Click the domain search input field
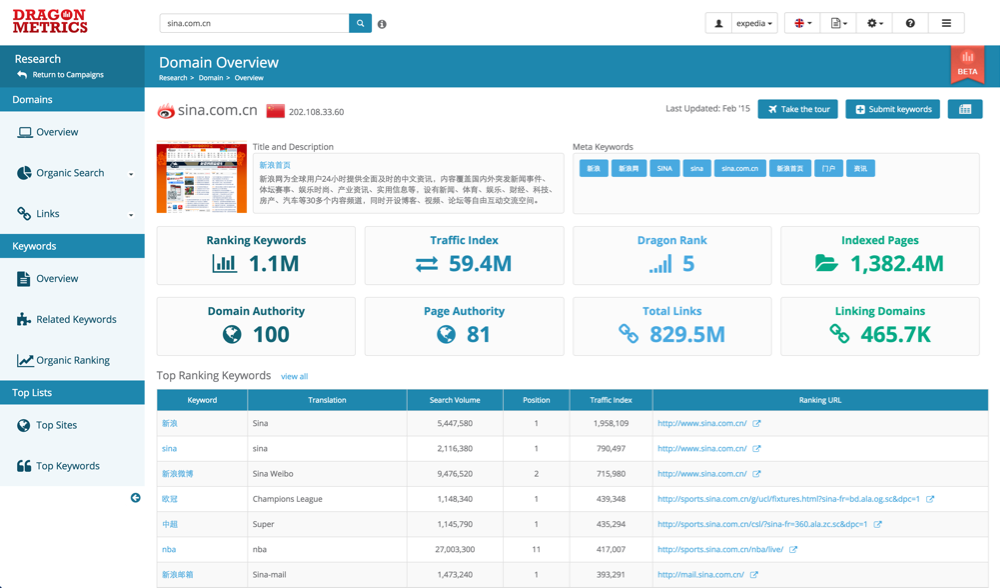 [254, 23]
